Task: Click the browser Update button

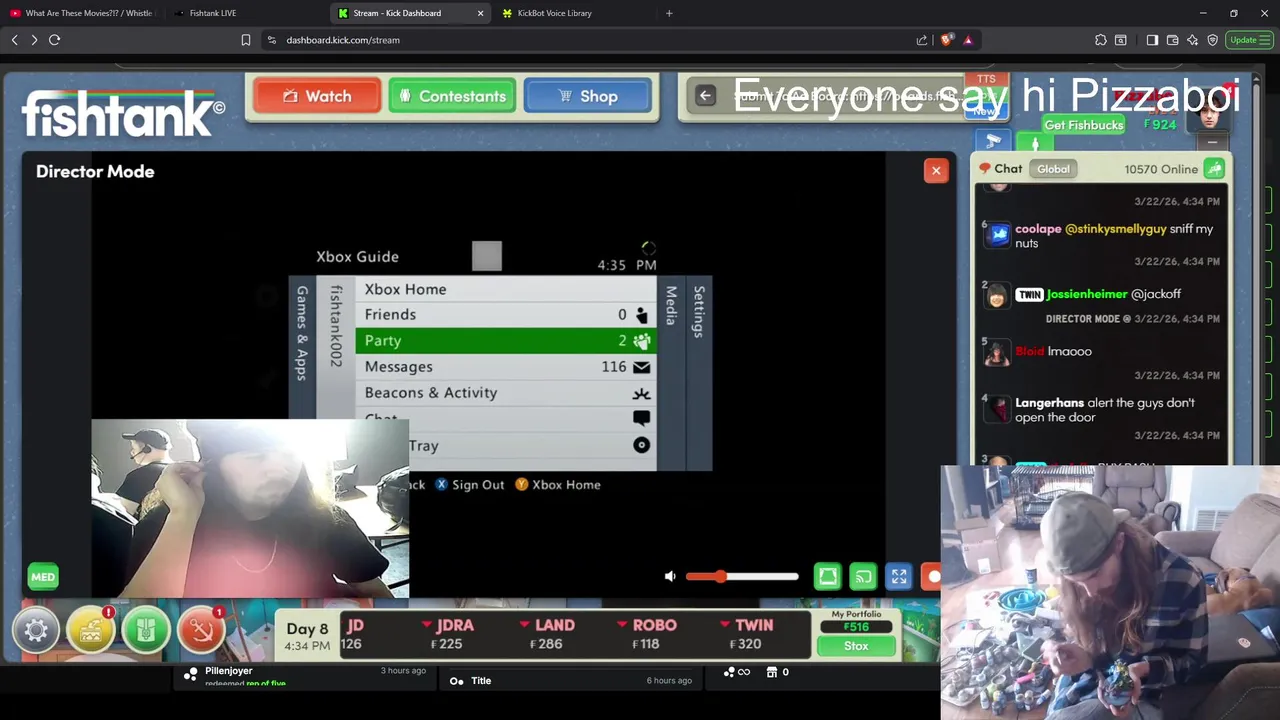Action: coord(1249,40)
